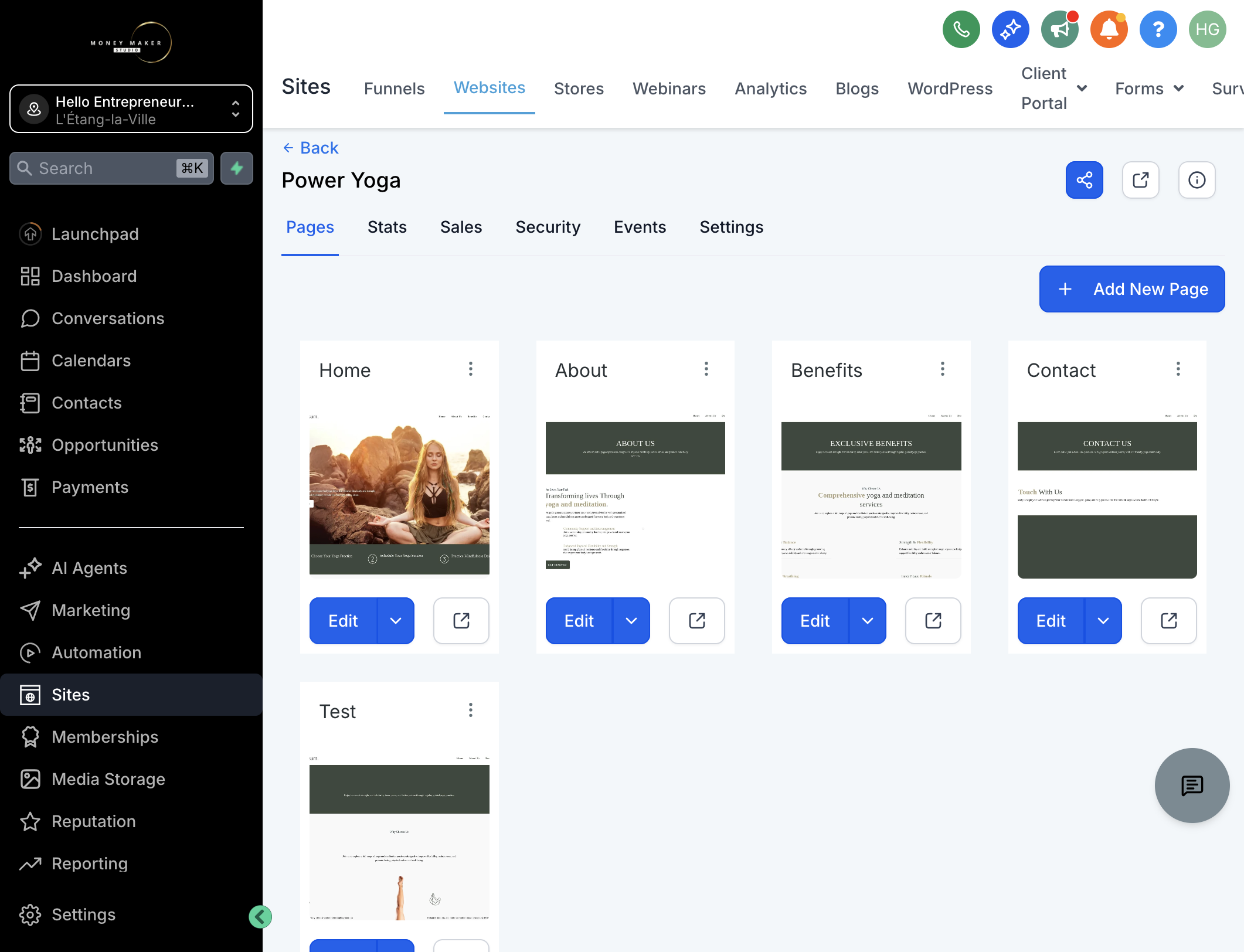
Task: Open the megaphone announcements icon
Action: point(1060,29)
